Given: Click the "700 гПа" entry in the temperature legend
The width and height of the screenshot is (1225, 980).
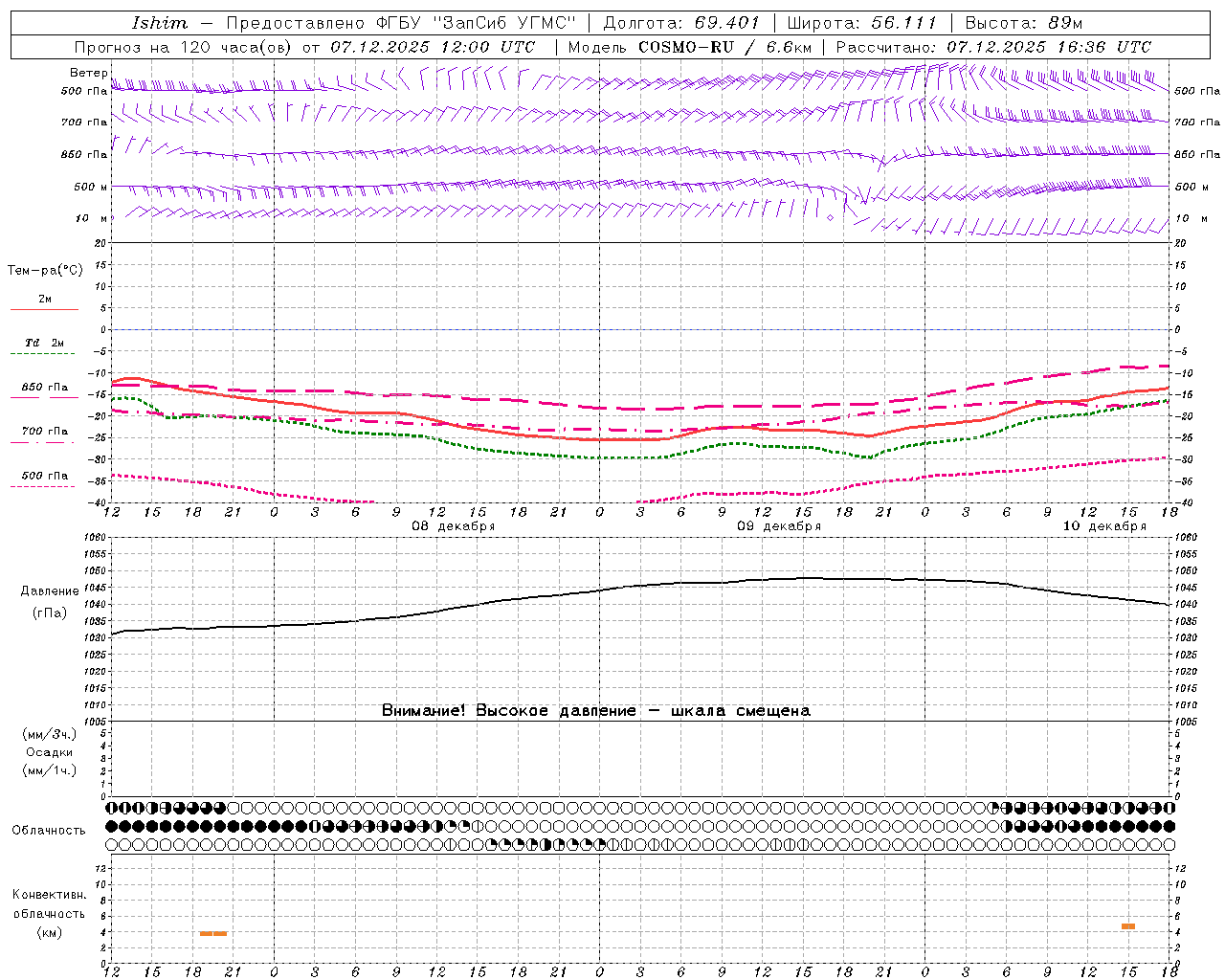Looking at the screenshot, I should (x=44, y=432).
